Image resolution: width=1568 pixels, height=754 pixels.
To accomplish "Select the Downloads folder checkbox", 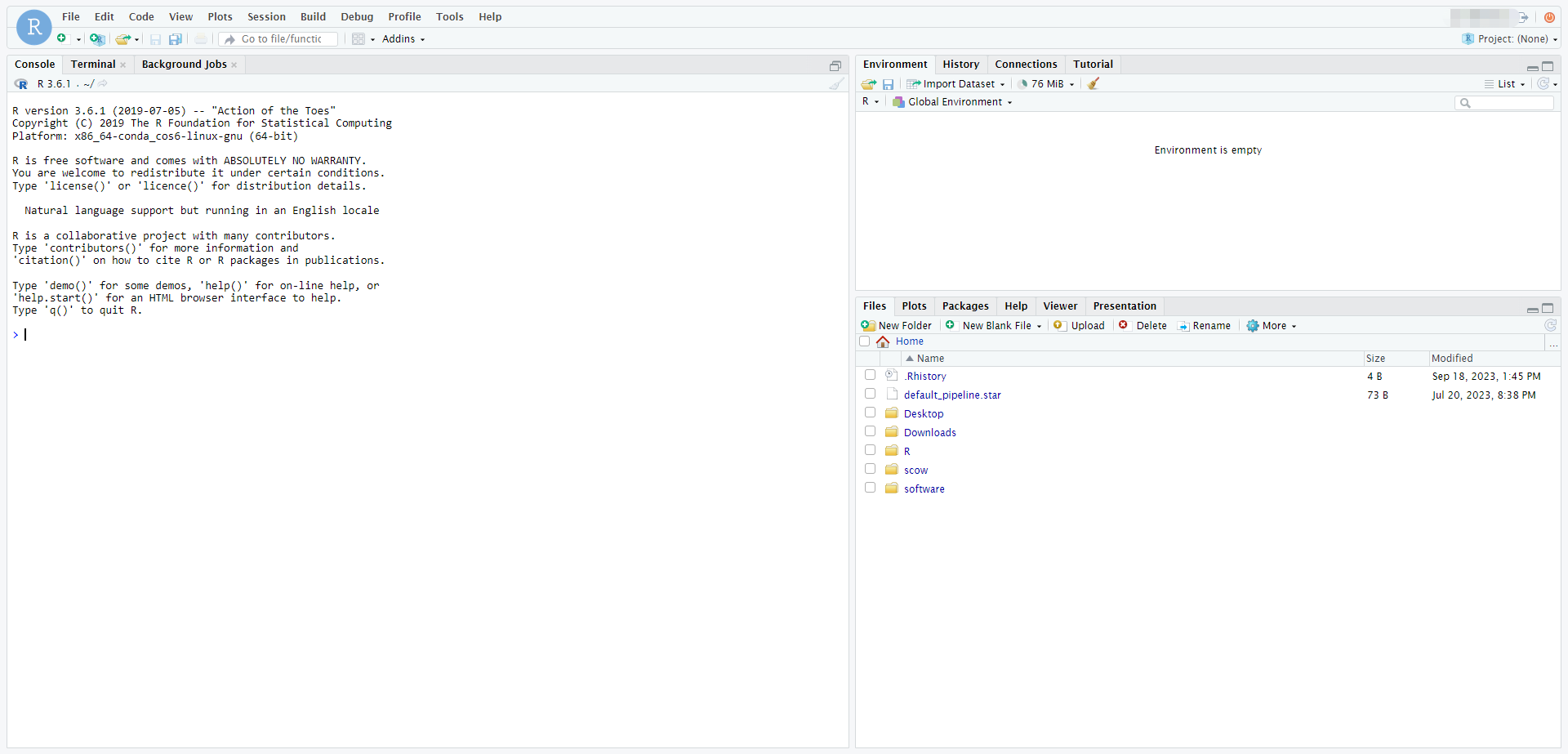I will click(x=870, y=431).
